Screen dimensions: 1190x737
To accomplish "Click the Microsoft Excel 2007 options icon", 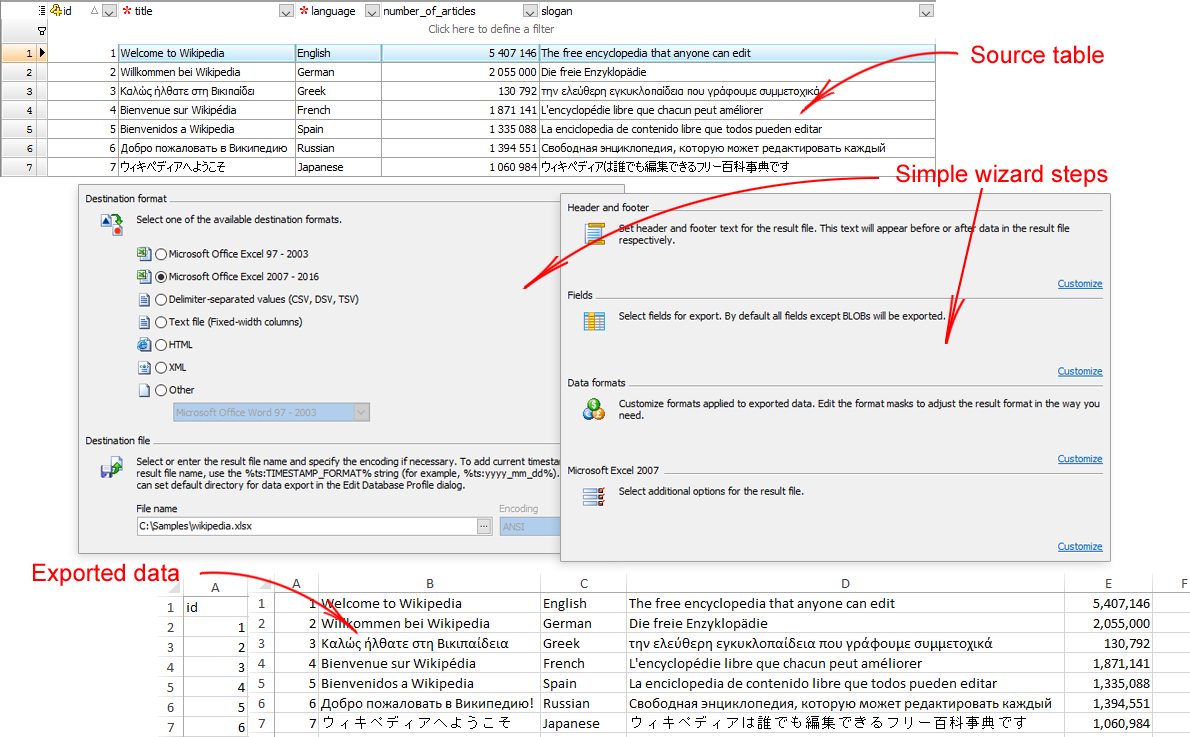I will pyautogui.click(x=594, y=497).
